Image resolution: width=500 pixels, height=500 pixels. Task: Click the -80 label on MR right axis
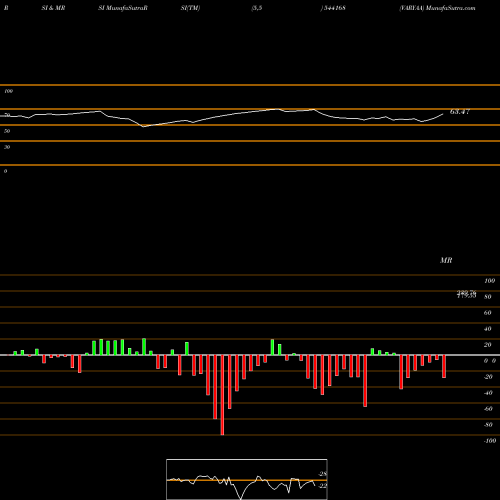pyautogui.click(x=488, y=425)
